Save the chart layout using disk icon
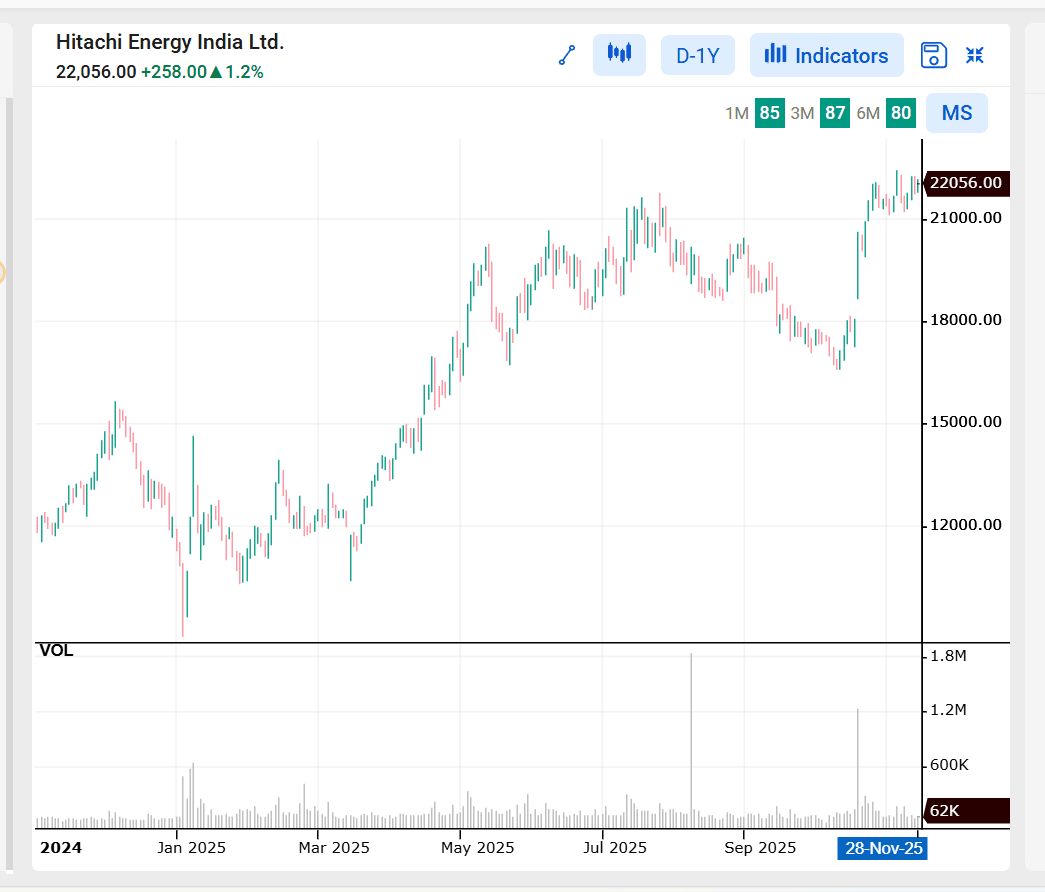The width and height of the screenshot is (1045, 892). tap(934, 55)
